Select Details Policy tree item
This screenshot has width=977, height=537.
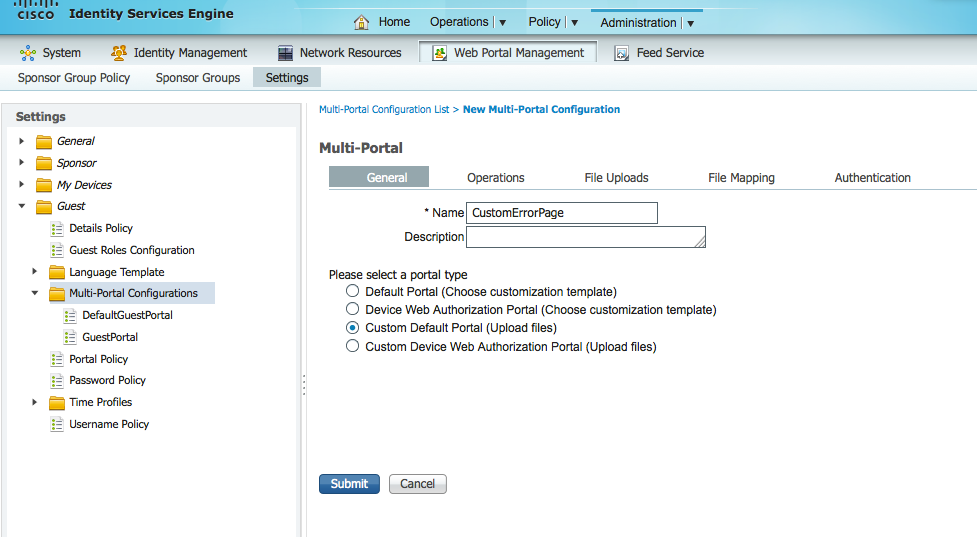(x=101, y=228)
